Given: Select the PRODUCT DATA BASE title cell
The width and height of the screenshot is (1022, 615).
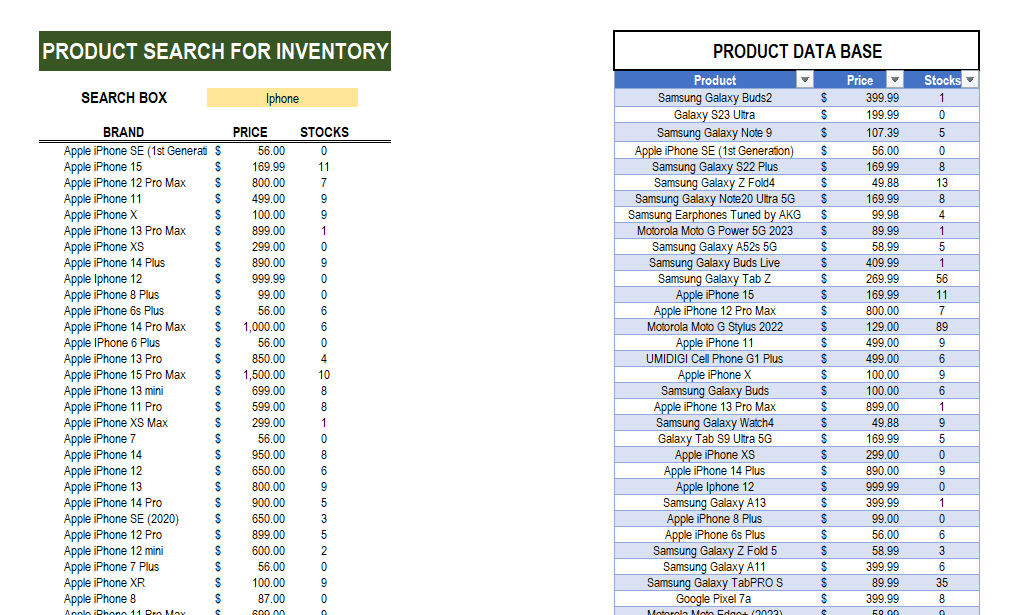Looking at the screenshot, I should [796, 51].
